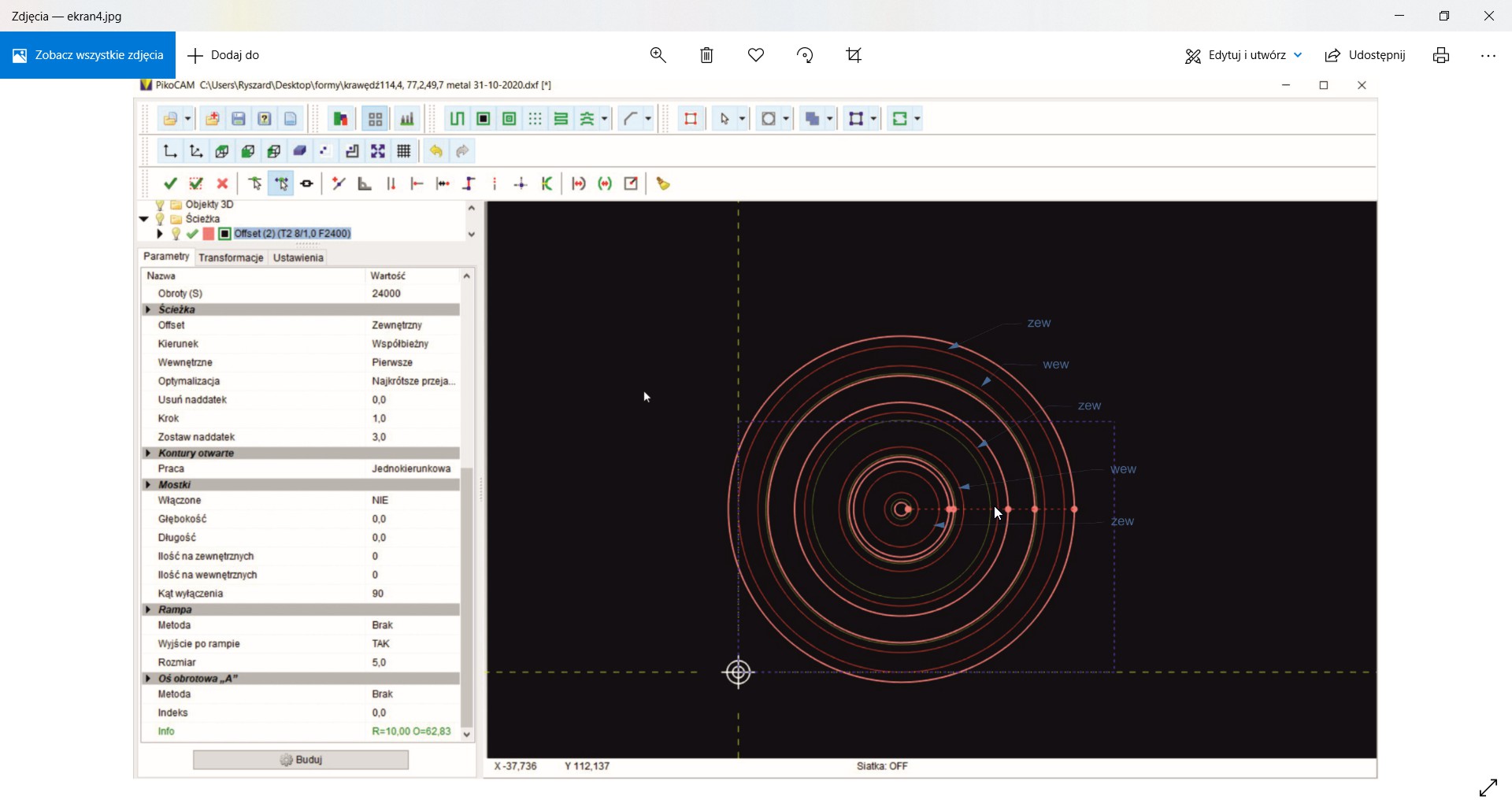
Task: Select the green square offset path tool
Action: point(484,120)
